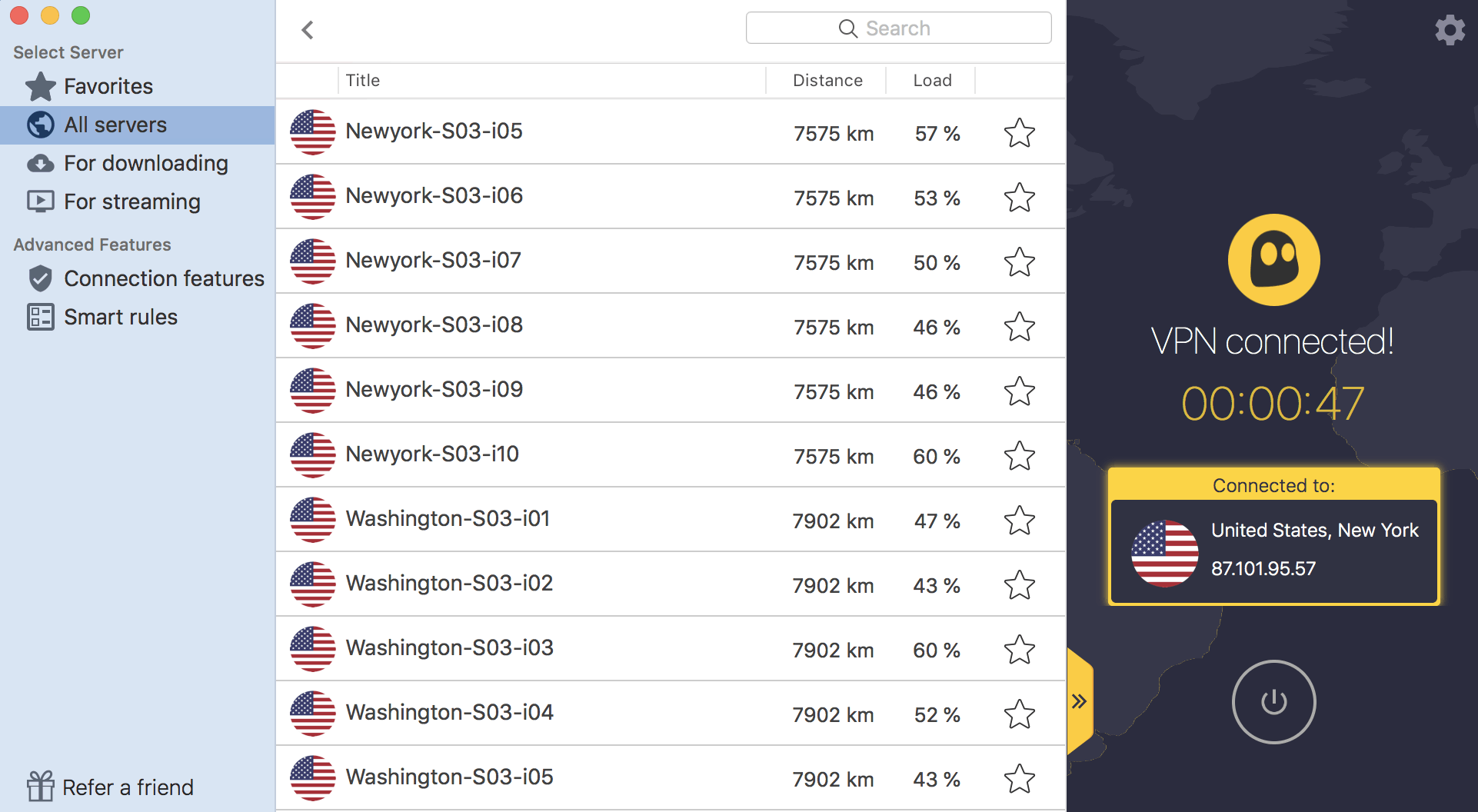Click the Refer a friend link

(x=128, y=787)
